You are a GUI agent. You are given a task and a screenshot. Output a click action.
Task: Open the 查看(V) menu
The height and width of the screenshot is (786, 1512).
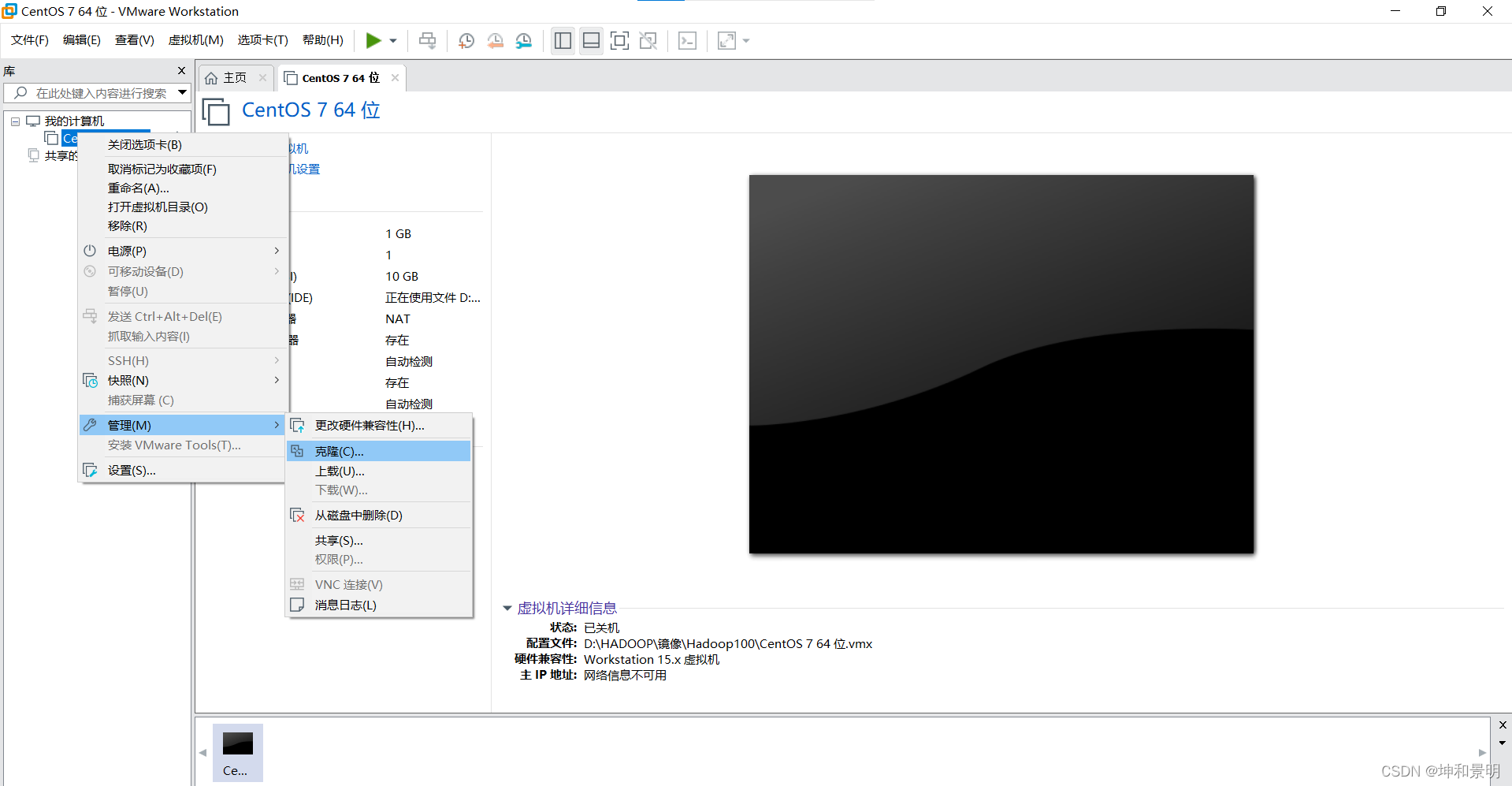(x=135, y=40)
